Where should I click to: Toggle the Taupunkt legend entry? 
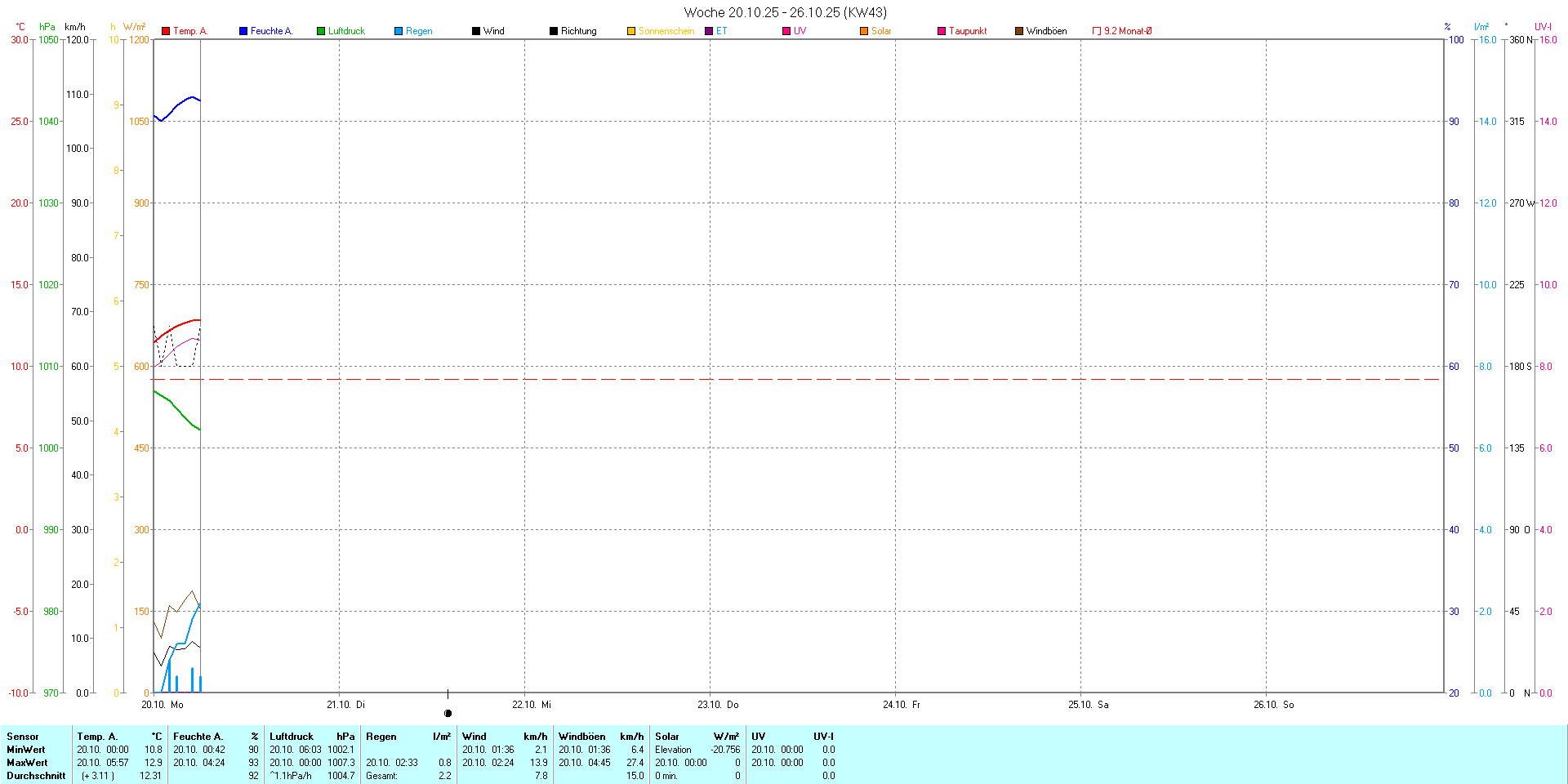coord(967,31)
